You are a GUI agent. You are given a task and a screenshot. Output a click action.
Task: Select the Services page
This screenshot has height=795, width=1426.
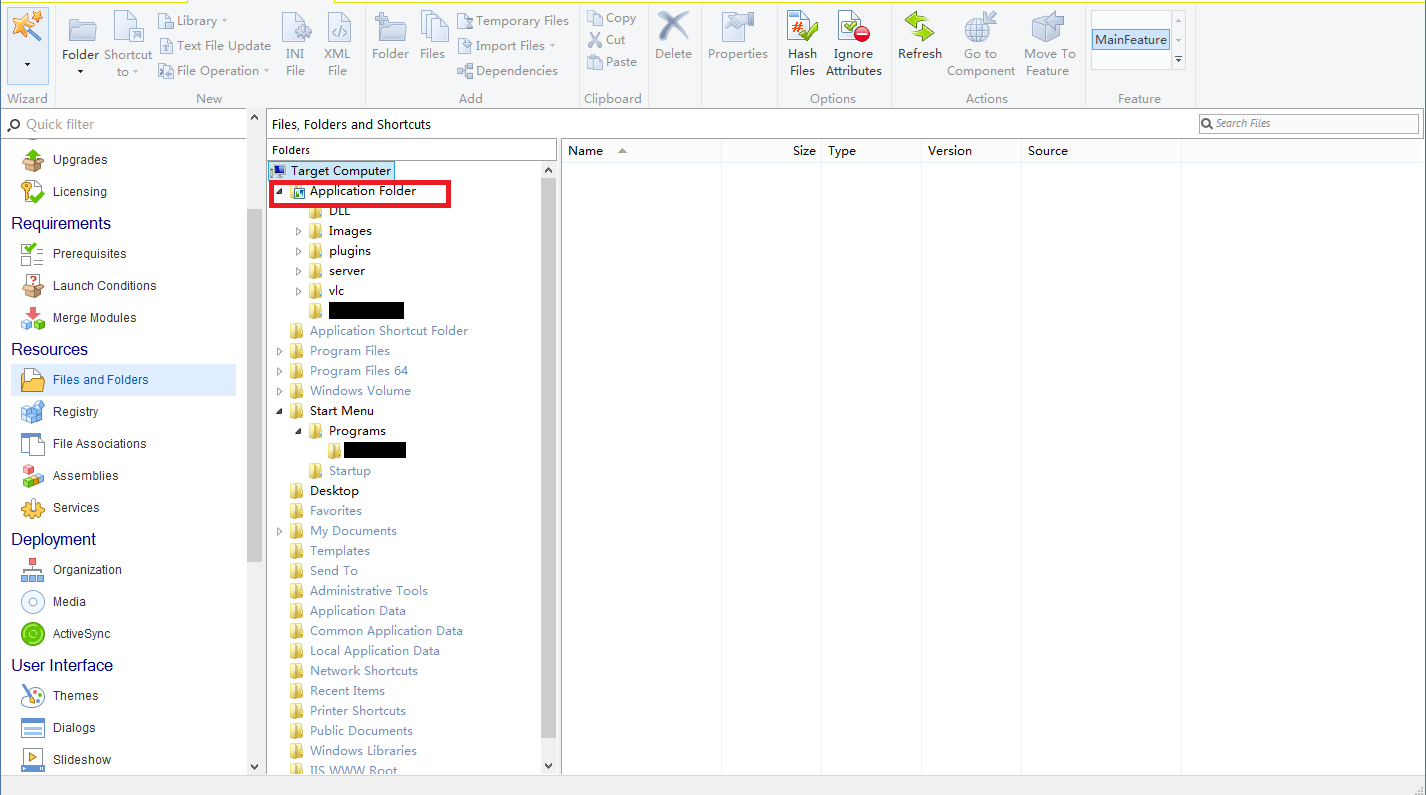(x=76, y=508)
